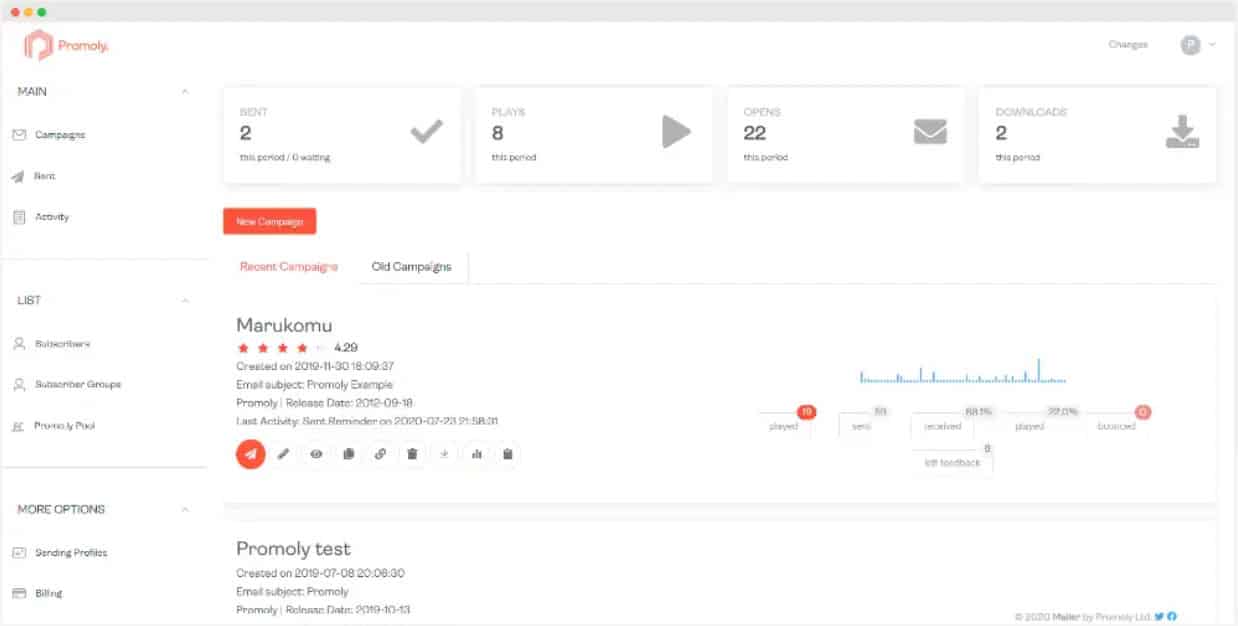Copy the Marukomu campaign link icon
This screenshot has width=1238, height=626.
(x=380, y=454)
